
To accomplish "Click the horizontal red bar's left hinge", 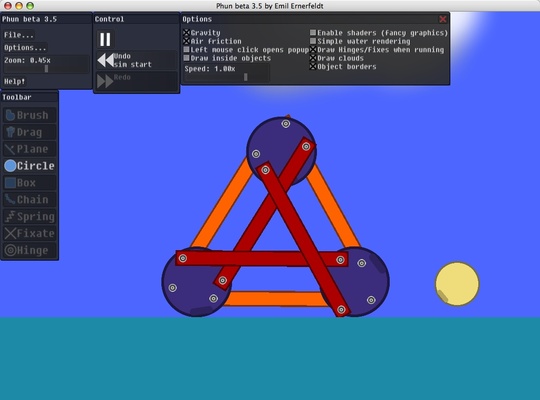I will [183, 258].
